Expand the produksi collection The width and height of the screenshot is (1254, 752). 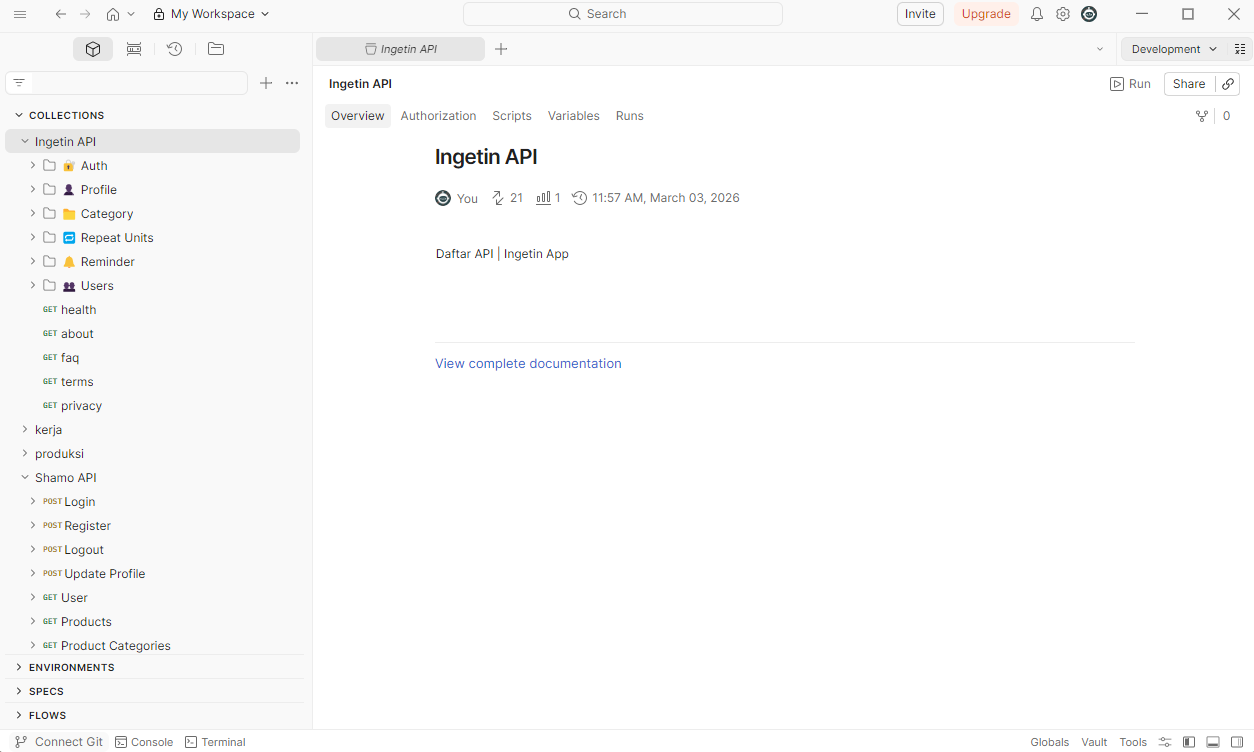click(x=25, y=453)
